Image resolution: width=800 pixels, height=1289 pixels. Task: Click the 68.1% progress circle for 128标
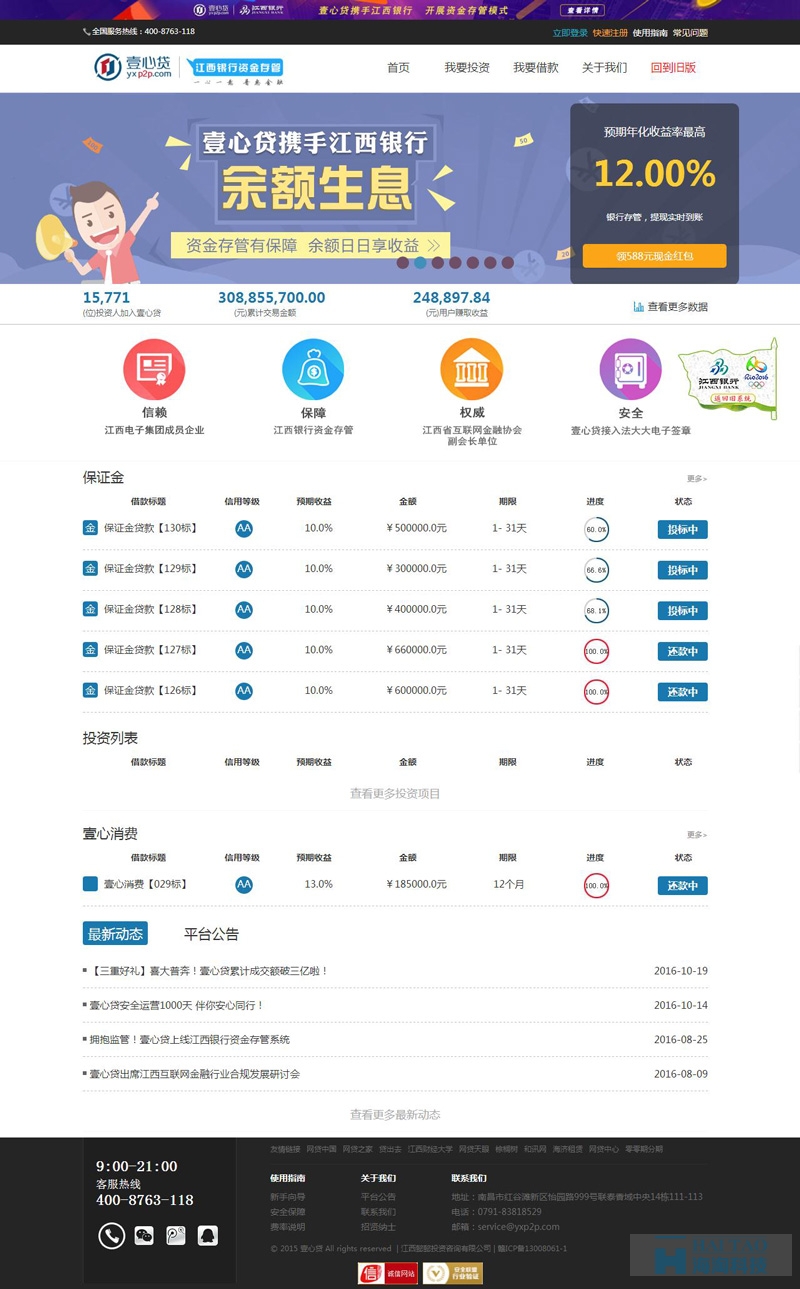click(596, 610)
